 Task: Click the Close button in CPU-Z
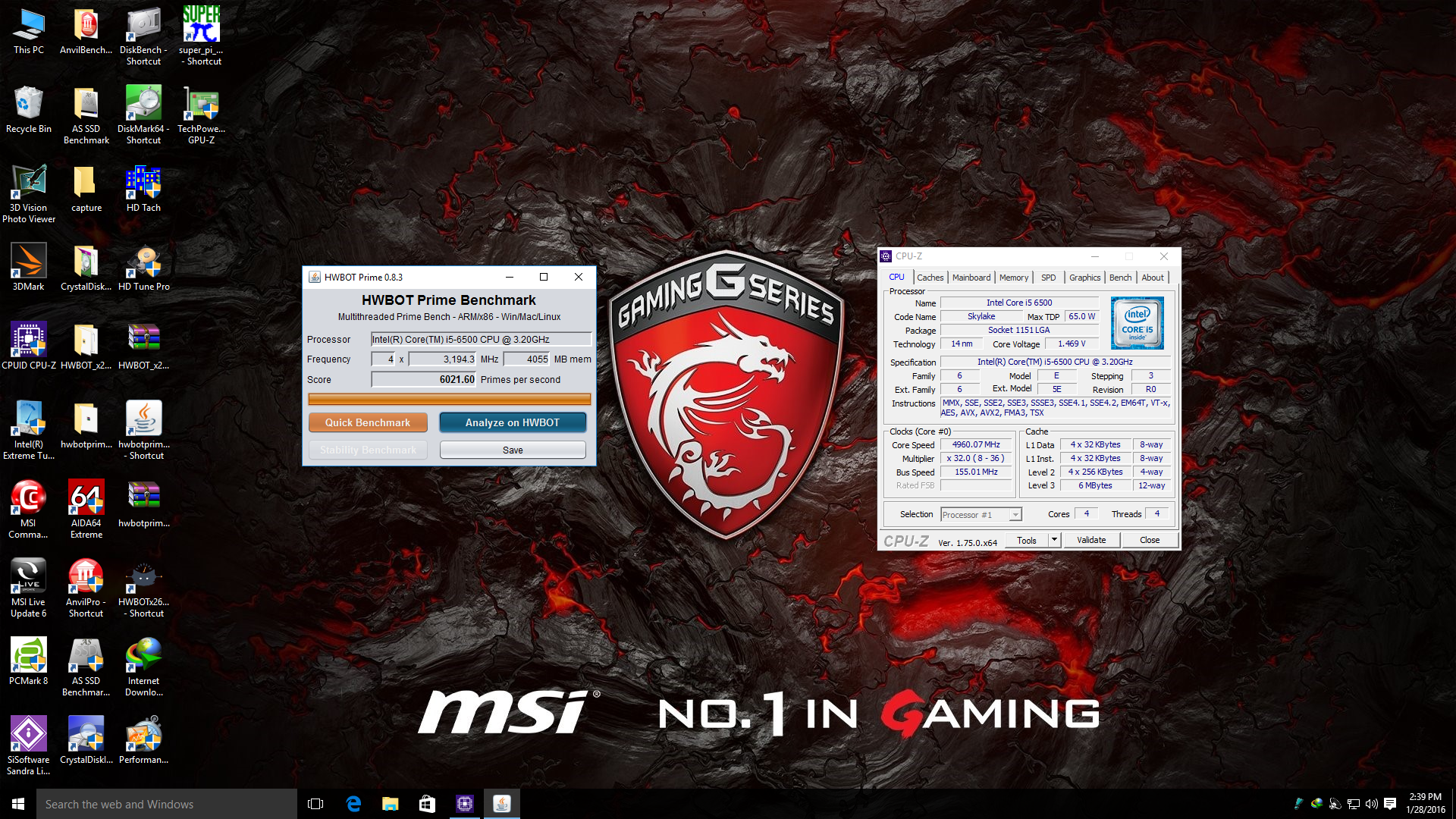(1150, 540)
